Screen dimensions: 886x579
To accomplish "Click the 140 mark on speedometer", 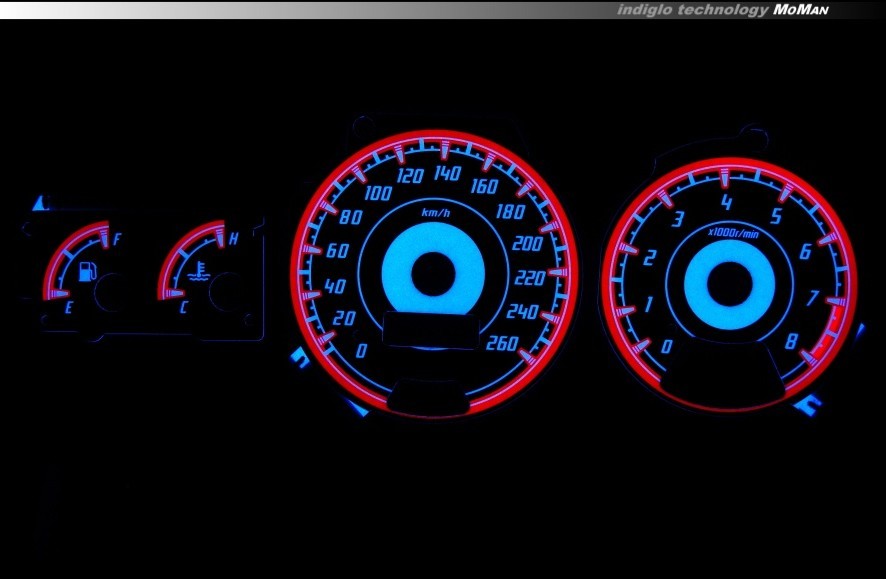I will pyautogui.click(x=446, y=175).
